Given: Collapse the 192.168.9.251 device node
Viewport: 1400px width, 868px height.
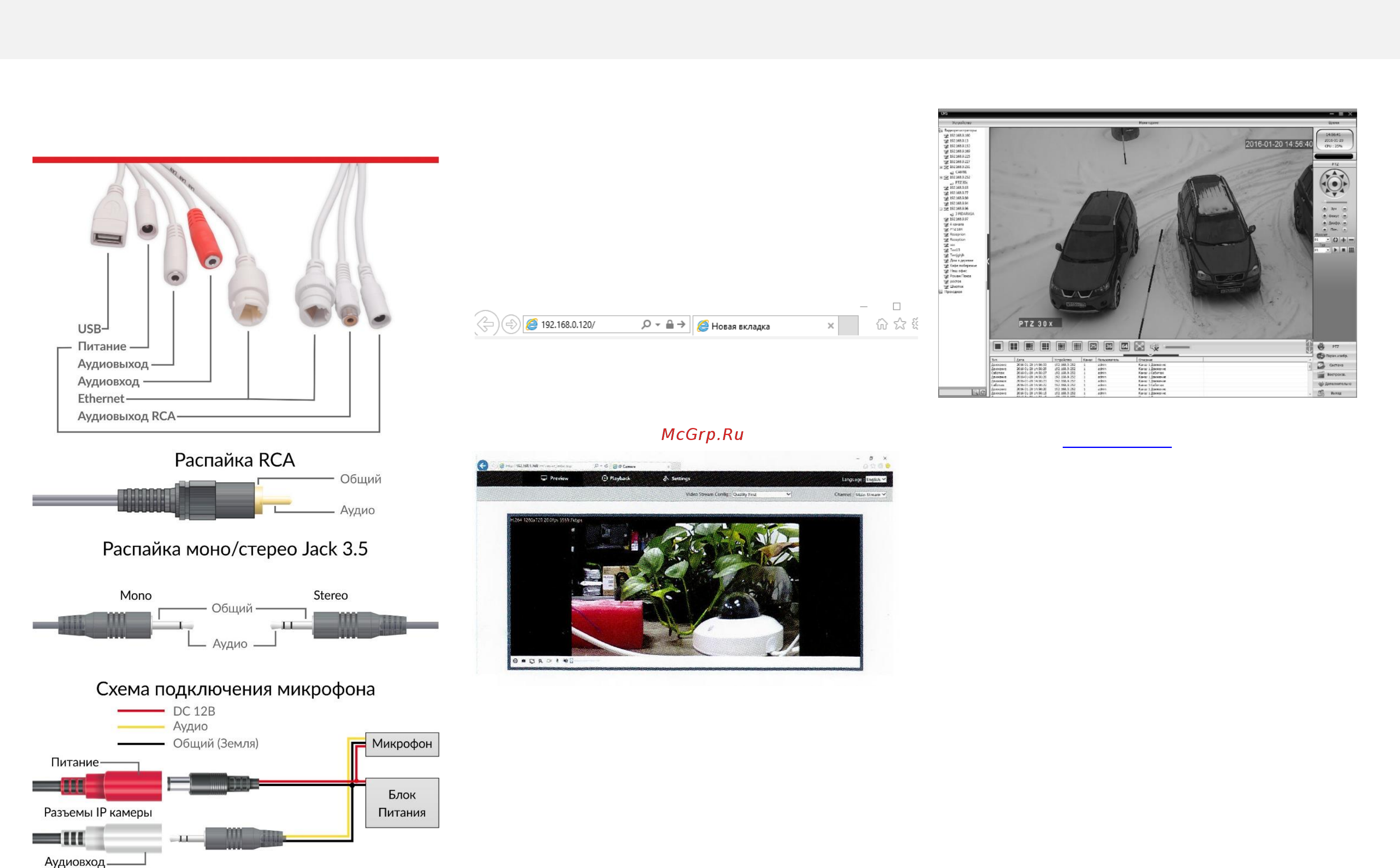Looking at the screenshot, I should pos(941,167).
